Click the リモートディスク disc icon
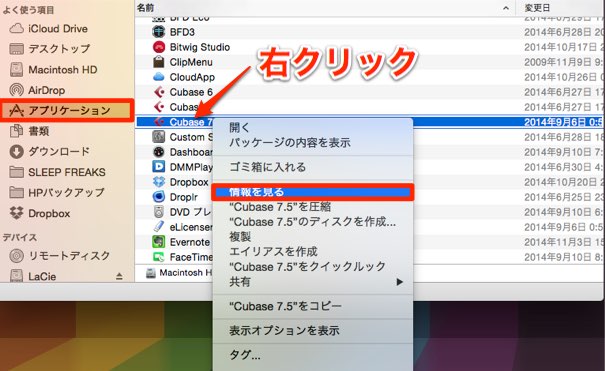The image size is (605, 371). [x=17, y=255]
